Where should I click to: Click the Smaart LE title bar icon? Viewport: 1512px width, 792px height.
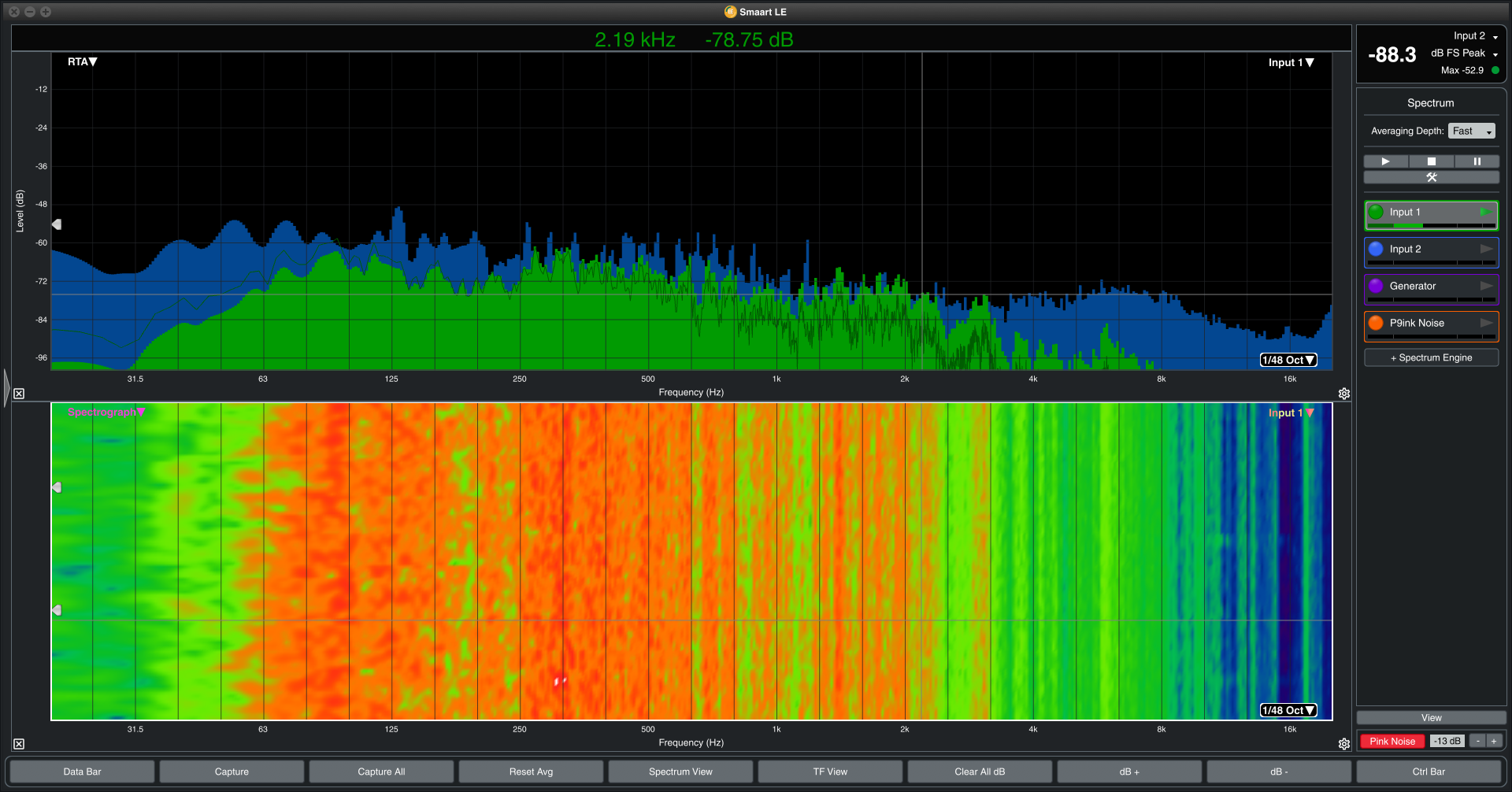pos(730,12)
